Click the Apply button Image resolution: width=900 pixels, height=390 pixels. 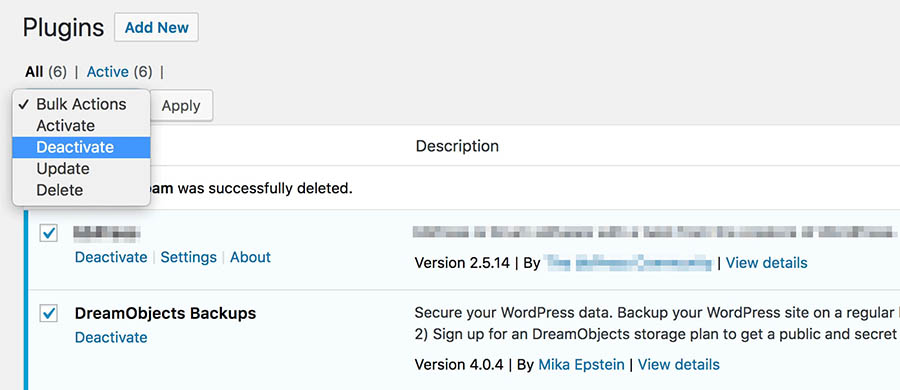[x=181, y=106]
